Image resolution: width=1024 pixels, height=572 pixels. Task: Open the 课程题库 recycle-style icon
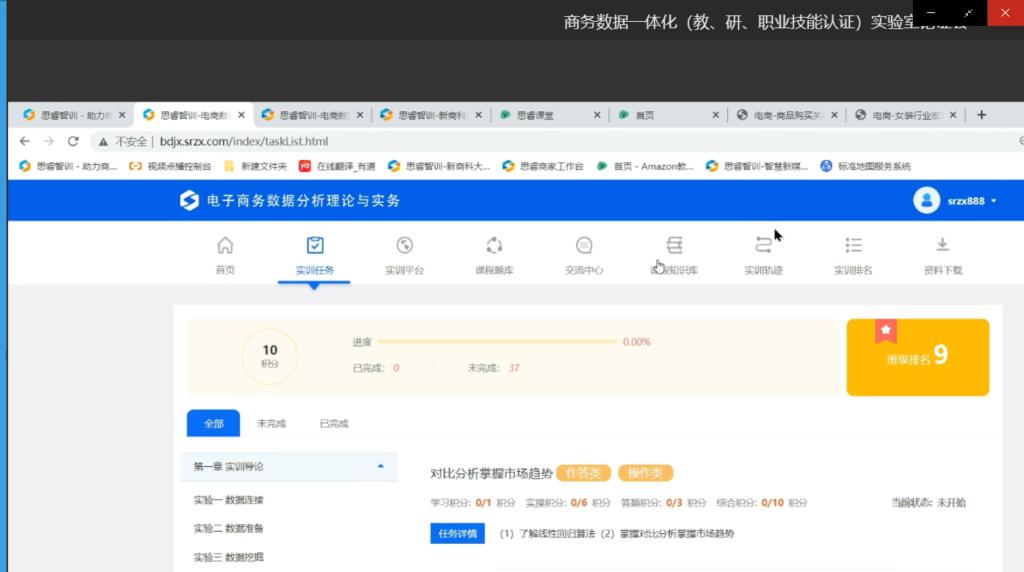click(x=494, y=246)
